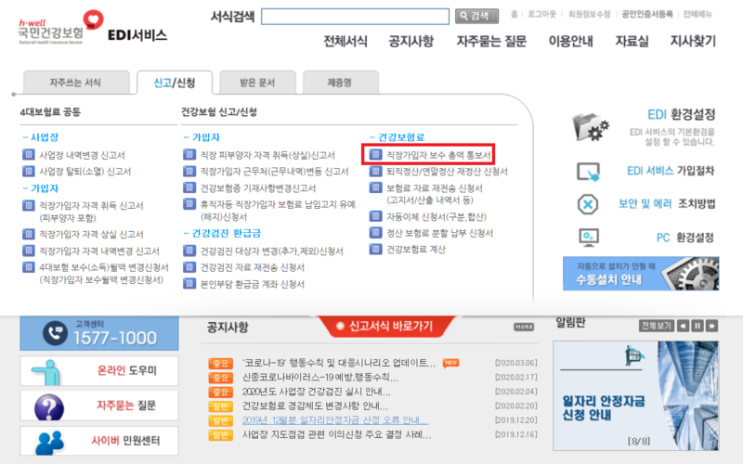
Task: Click icon beside 직장가입자 근무처 변동 신고서
Action: point(190,171)
